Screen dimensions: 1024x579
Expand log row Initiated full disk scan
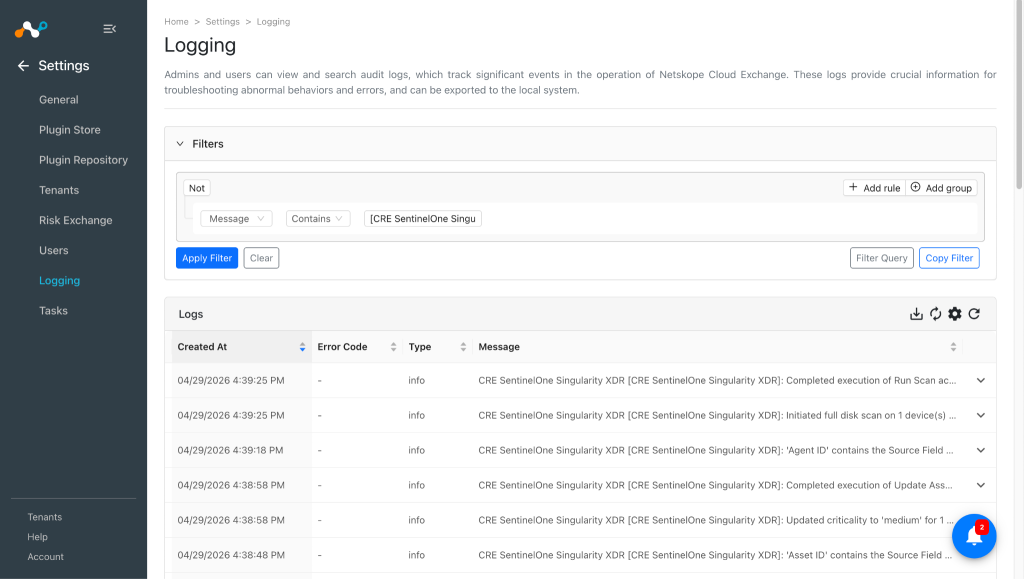click(980, 415)
